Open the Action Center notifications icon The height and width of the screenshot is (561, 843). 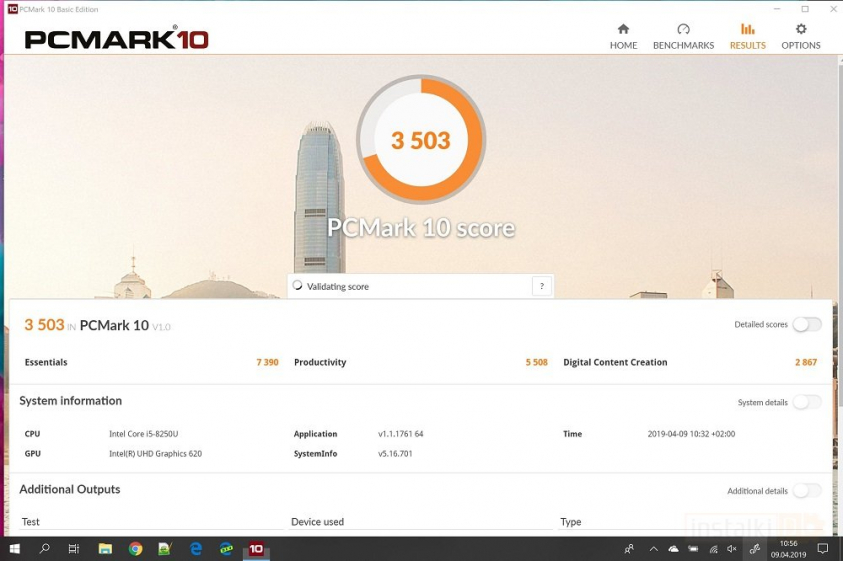(823, 549)
